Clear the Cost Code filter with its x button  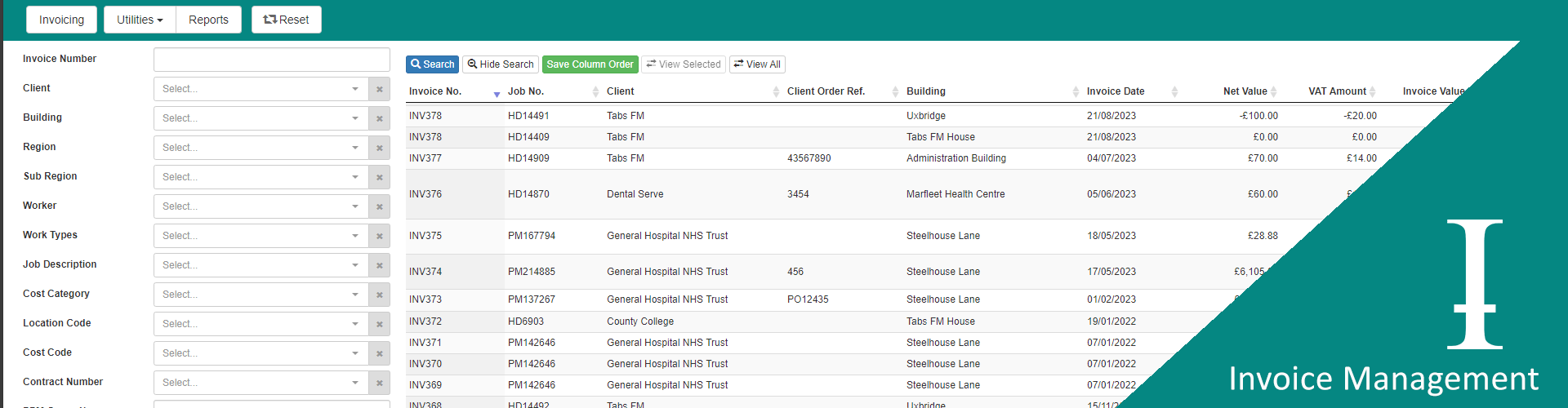coord(379,353)
